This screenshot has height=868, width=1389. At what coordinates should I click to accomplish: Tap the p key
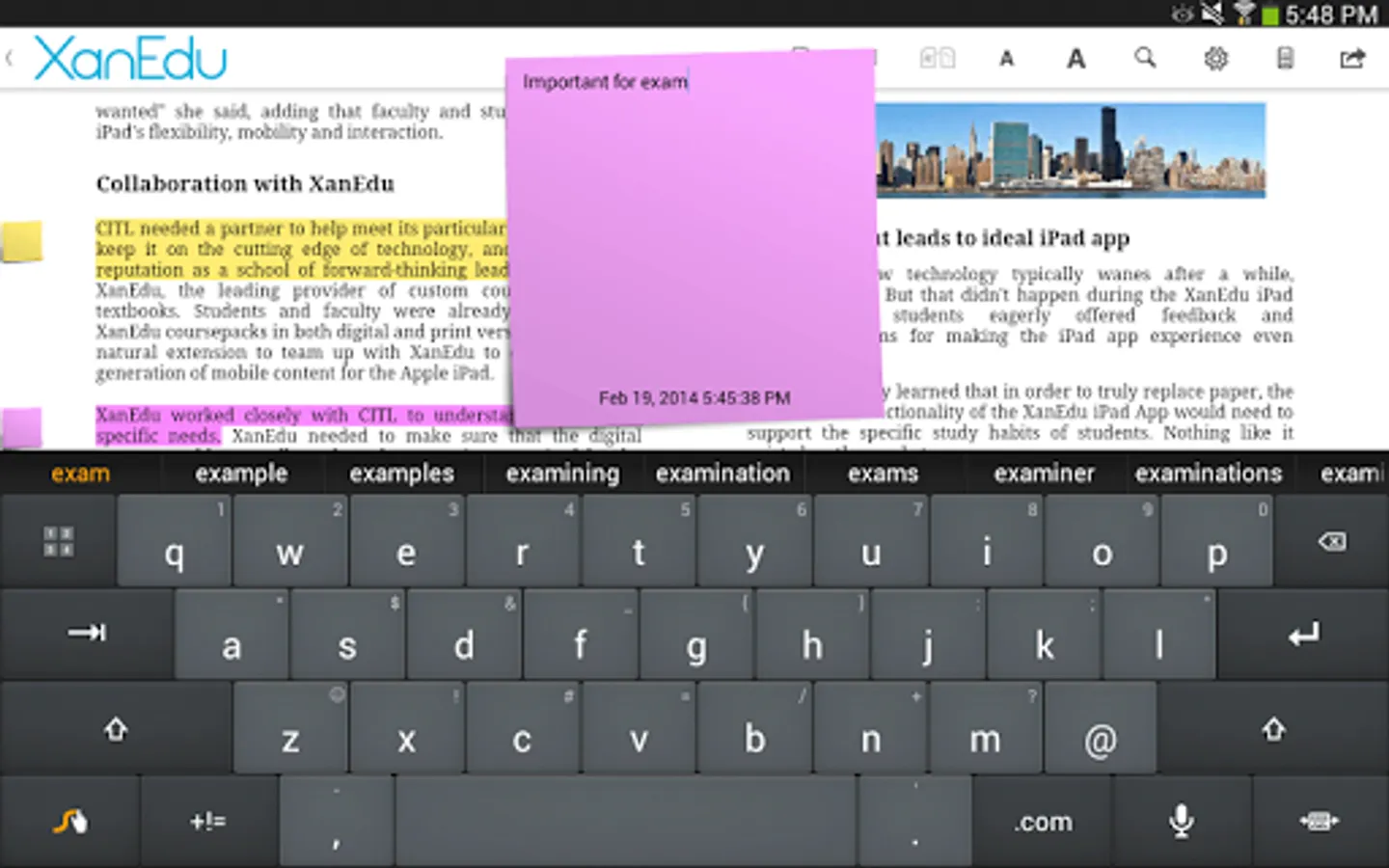point(1217,541)
